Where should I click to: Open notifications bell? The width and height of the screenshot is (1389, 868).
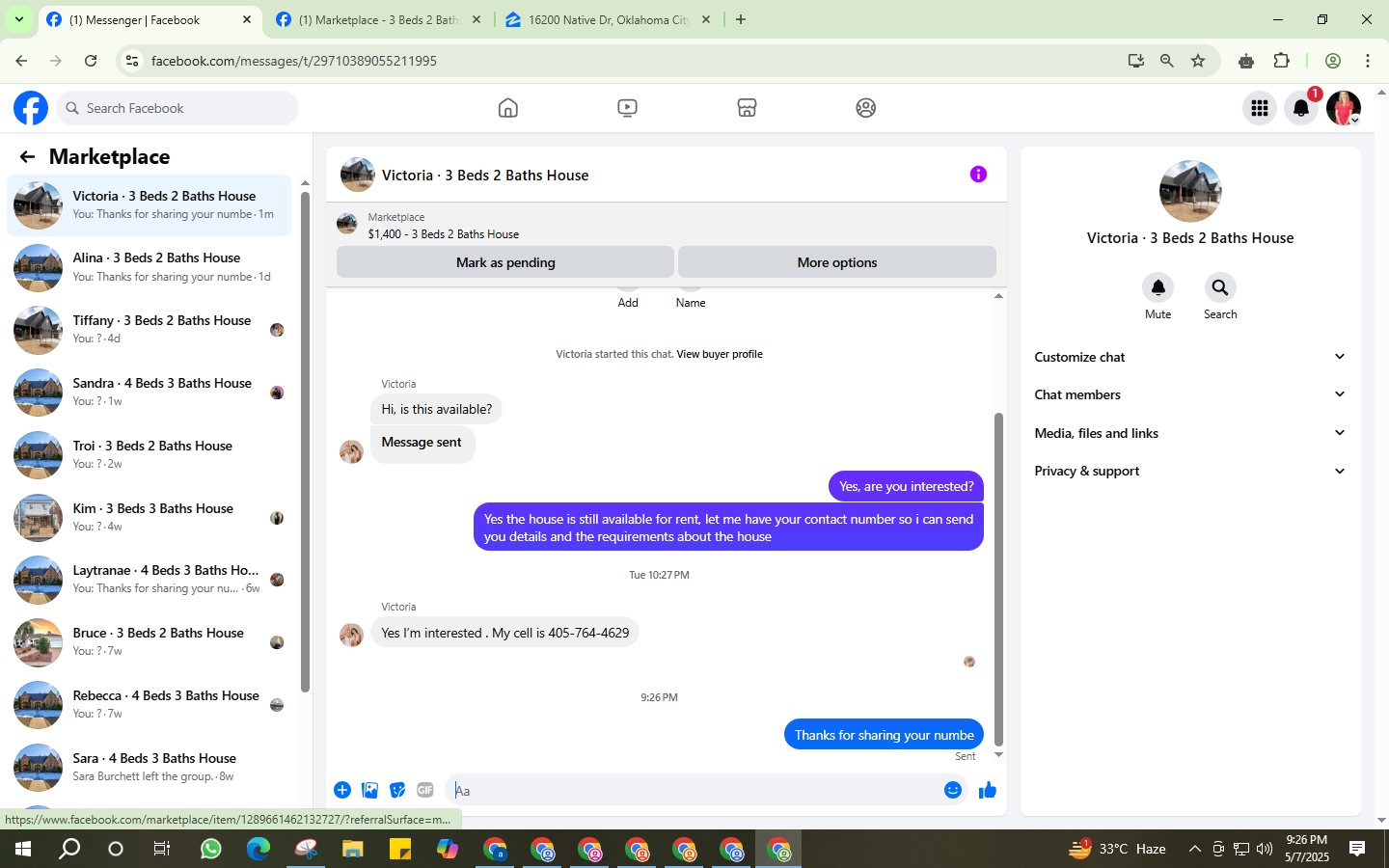pos(1301,108)
